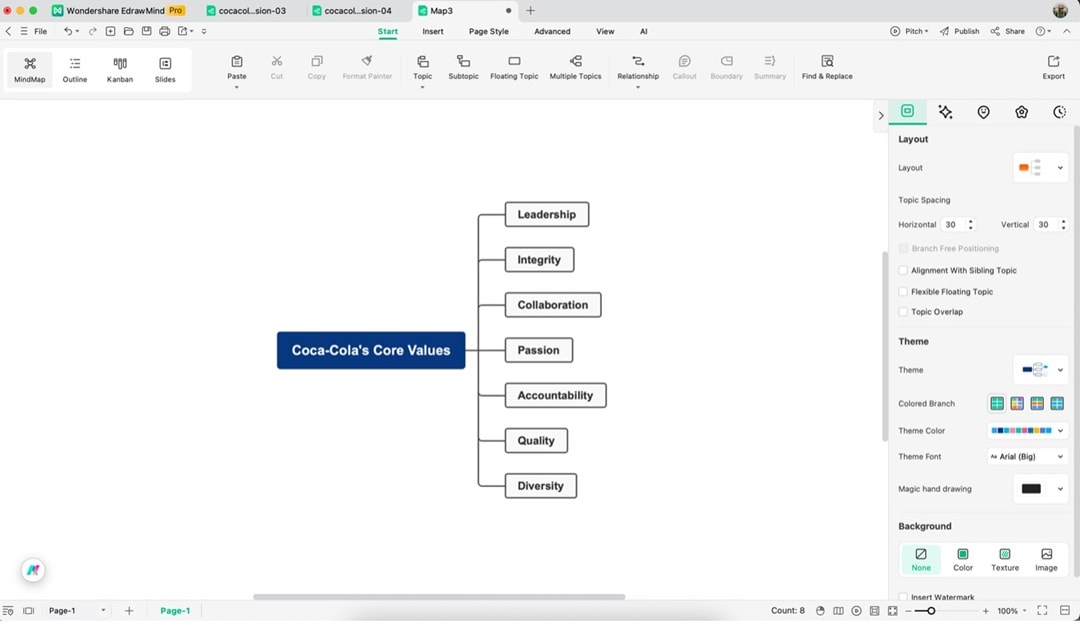Open the Insert ribbon menu

click(432, 31)
